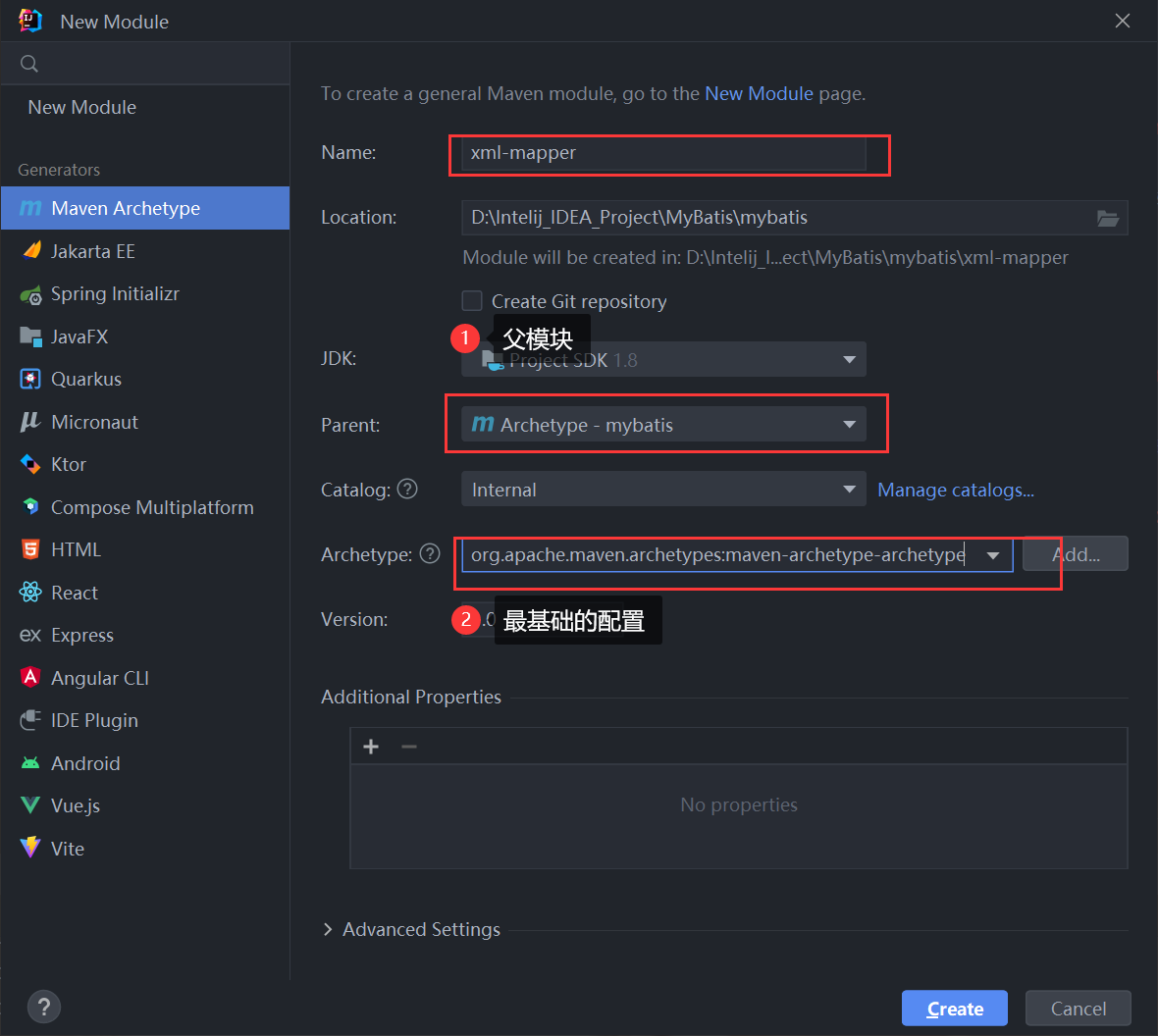Select the Vite lightning icon
Viewport: 1158px width, 1036px height.
coord(30,848)
